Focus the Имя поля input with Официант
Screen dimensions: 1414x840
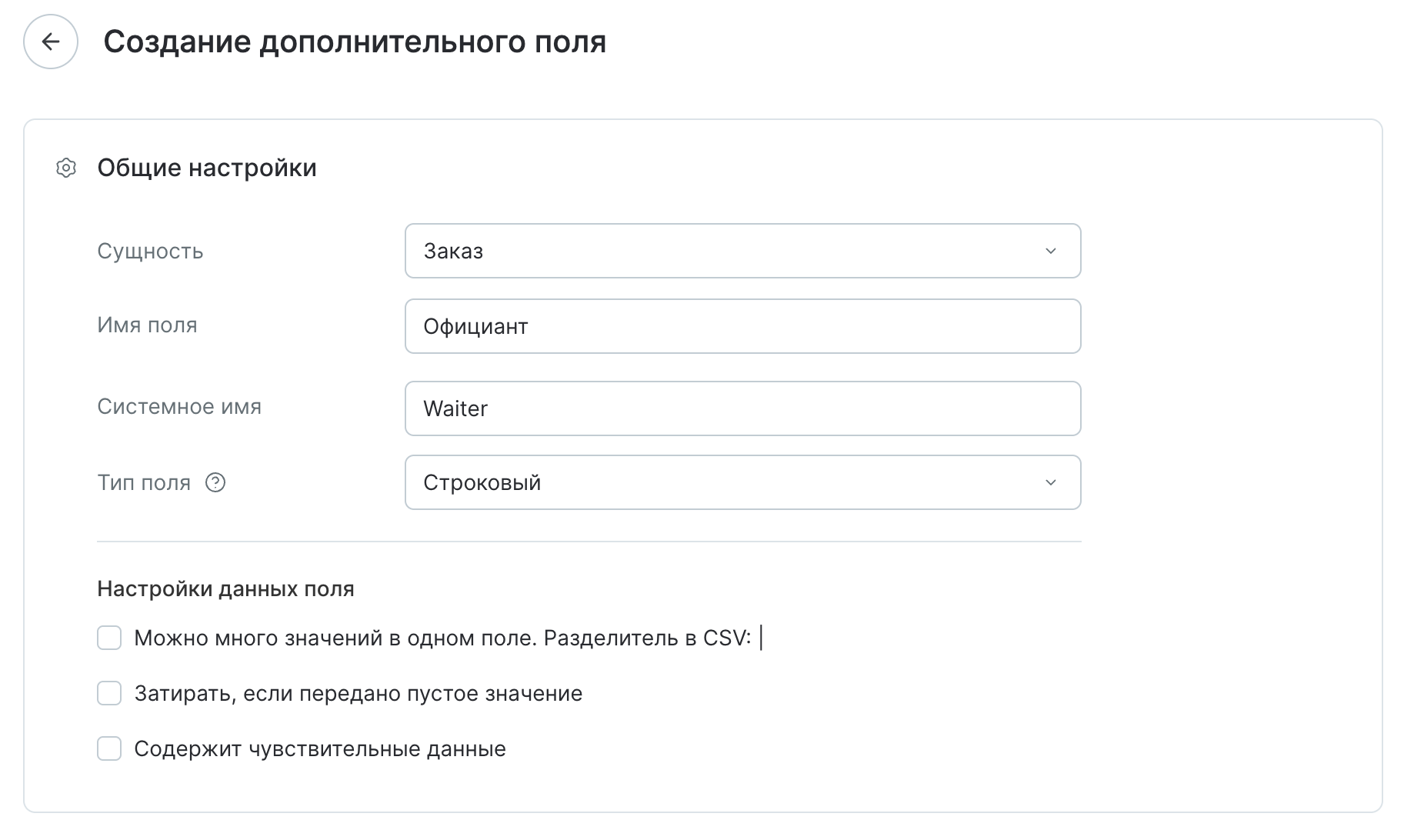(x=742, y=326)
